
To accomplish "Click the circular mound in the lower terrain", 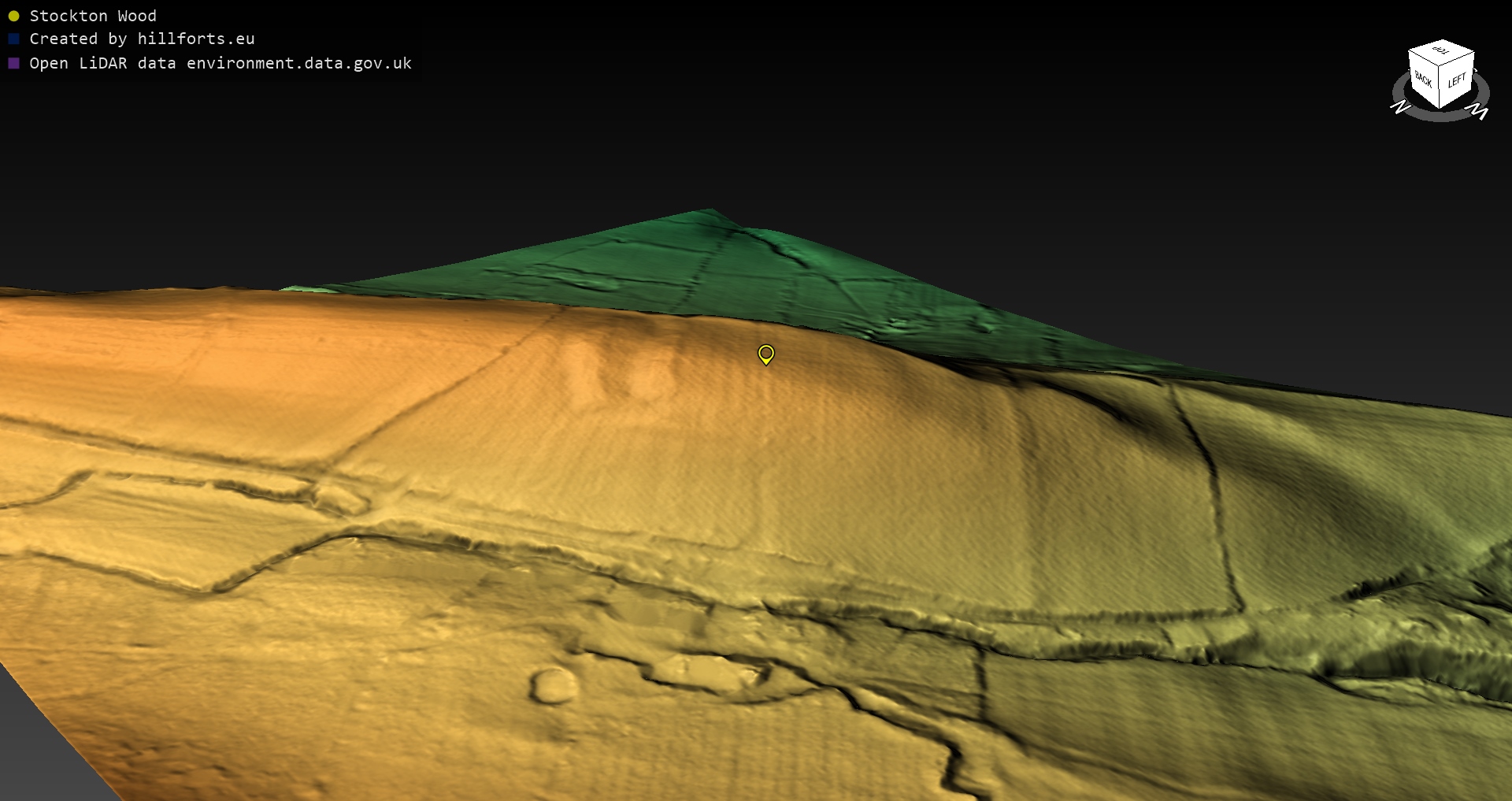I will (x=554, y=685).
